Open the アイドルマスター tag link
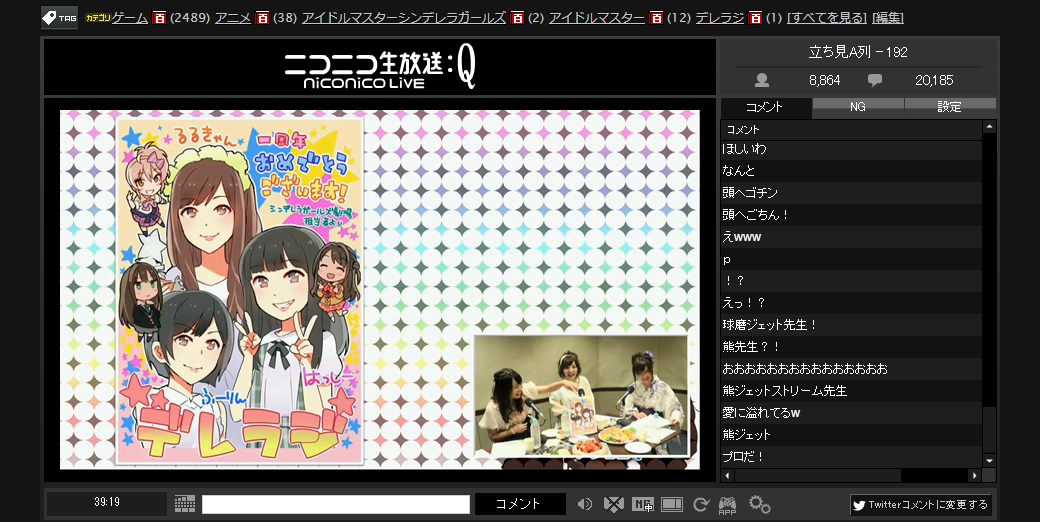Screen dimensions: 1040x522 coord(597,18)
